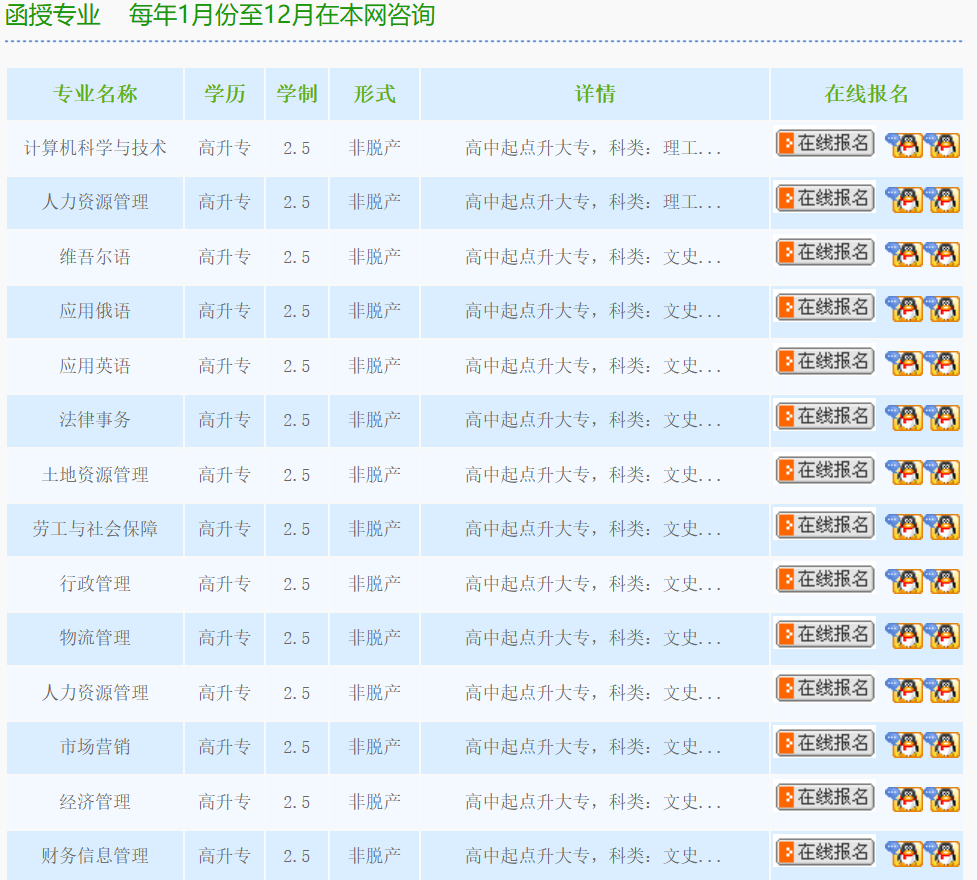Click the 法律事务 major name

[x=95, y=420]
